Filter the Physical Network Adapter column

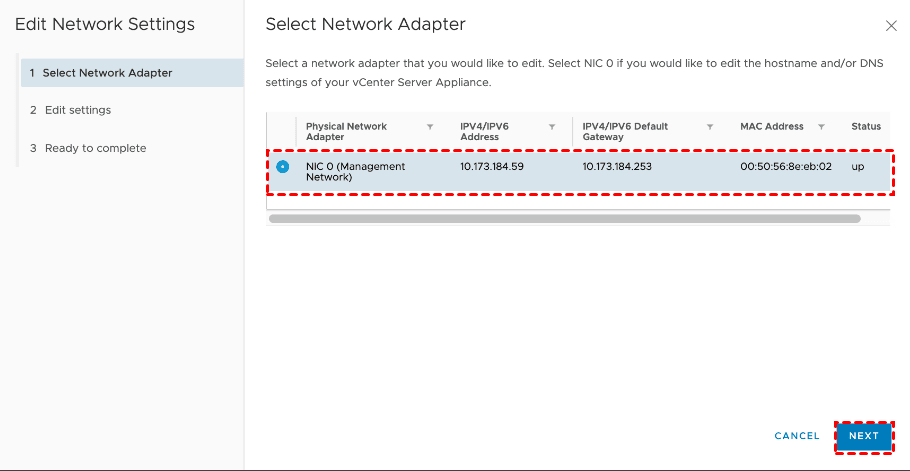coord(430,127)
